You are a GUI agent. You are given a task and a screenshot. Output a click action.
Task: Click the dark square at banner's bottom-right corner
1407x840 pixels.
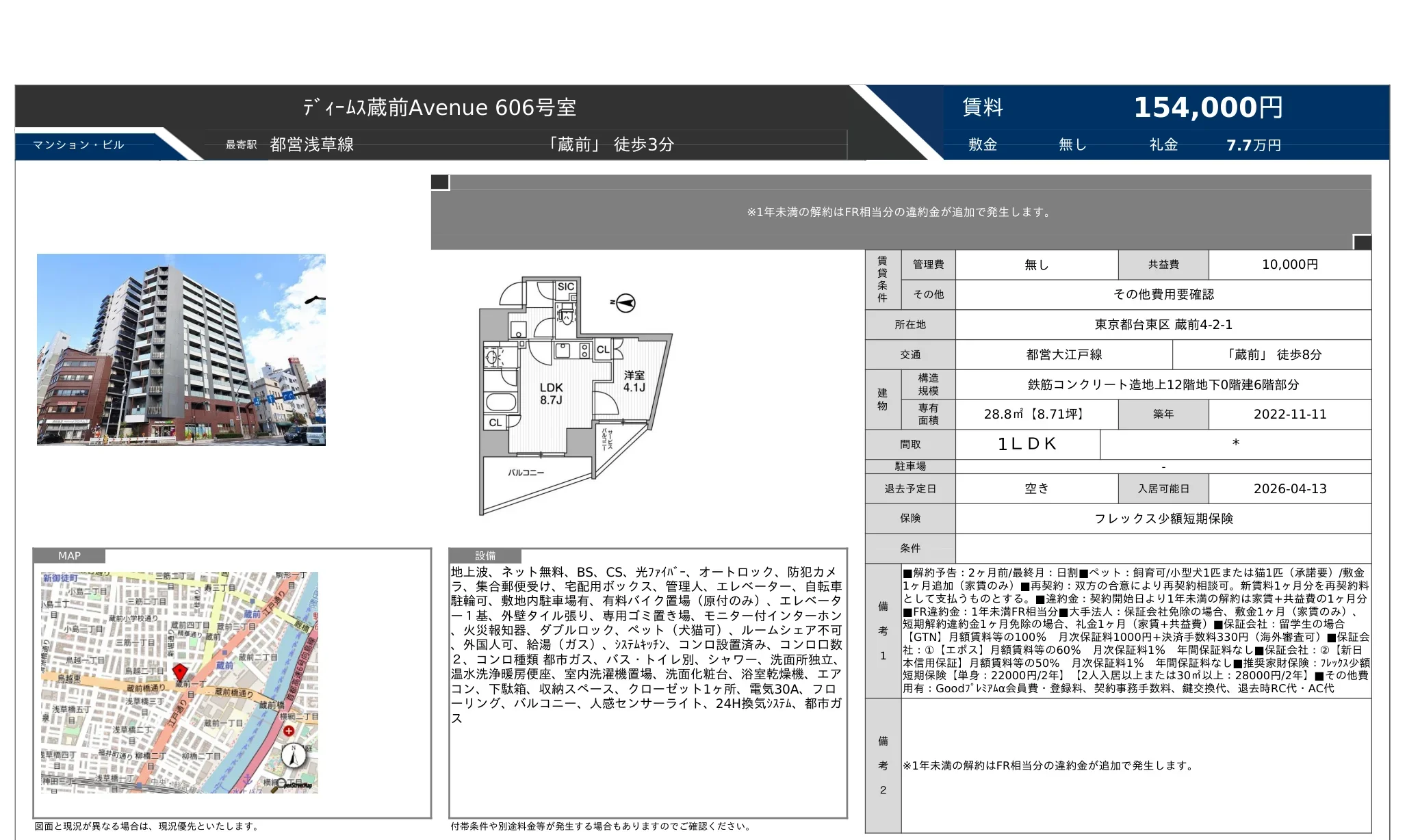tap(1362, 242)
